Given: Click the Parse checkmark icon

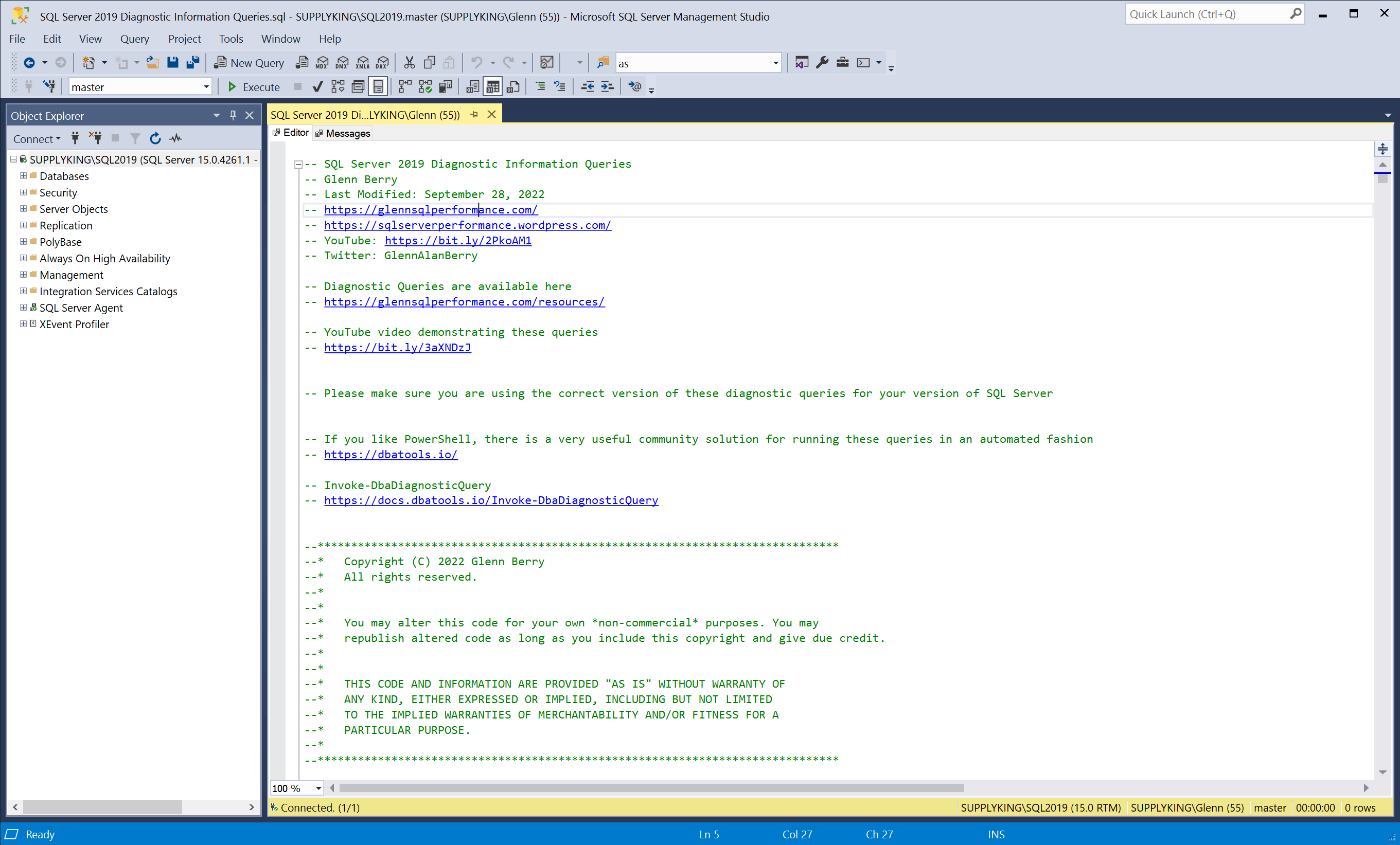Looking at the screenshot, I should pyautogui.click(x=317, y=87).
